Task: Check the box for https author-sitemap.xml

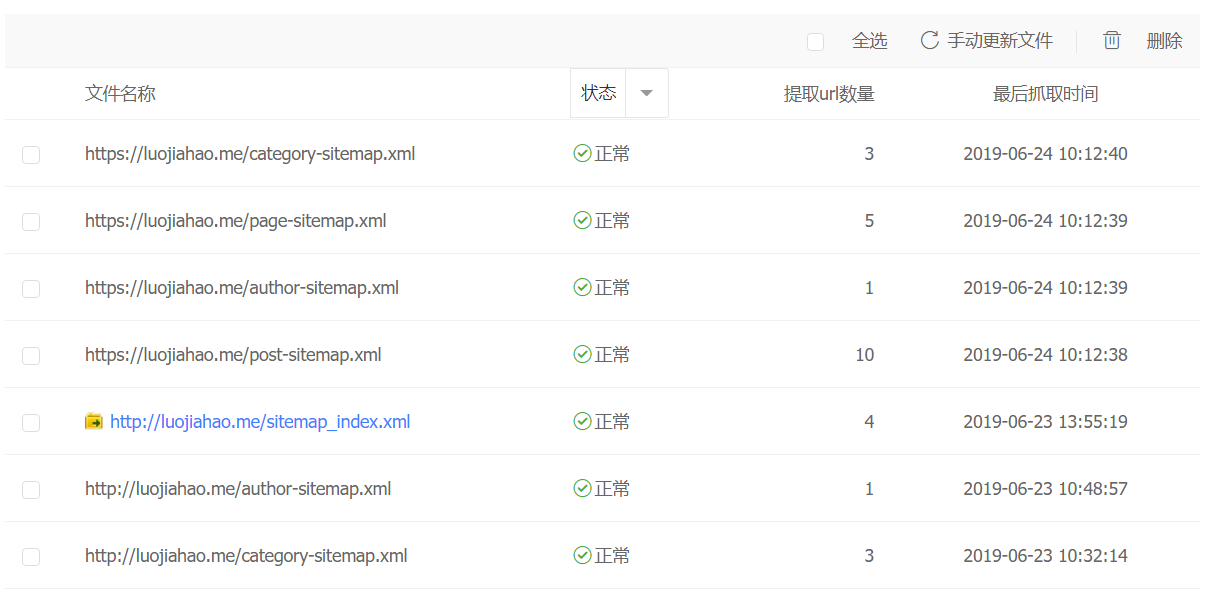Action: coord(31,289)
